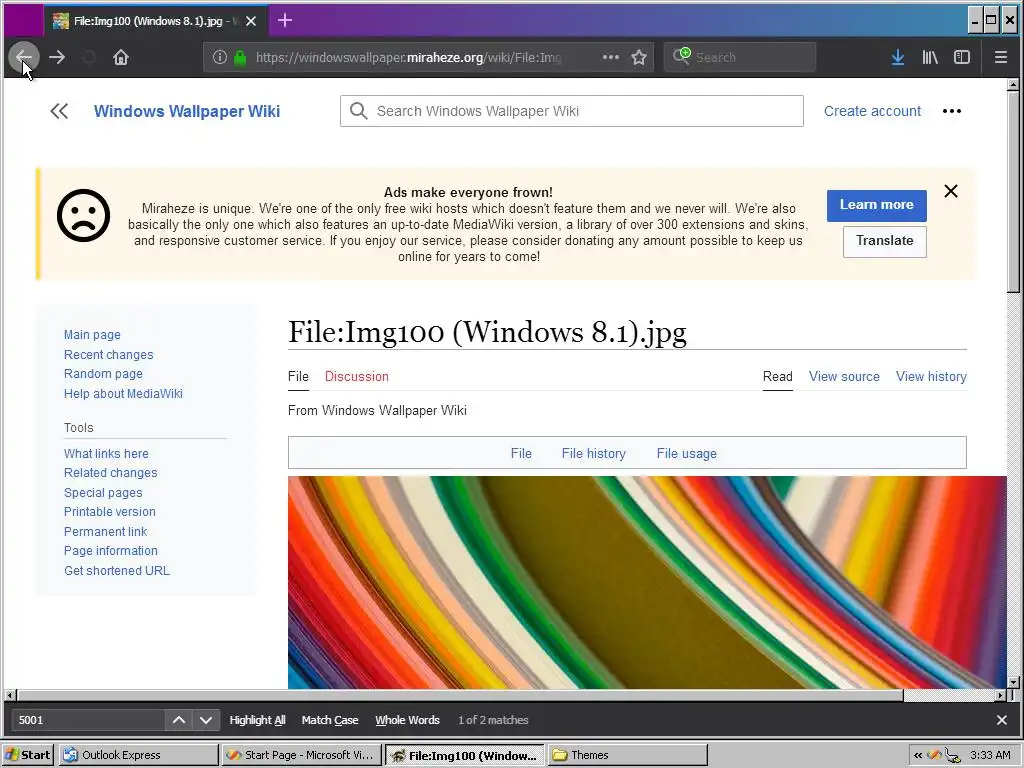Open What links here tool
Screen dimensions: 1024x768
click(x=106, y=453)
